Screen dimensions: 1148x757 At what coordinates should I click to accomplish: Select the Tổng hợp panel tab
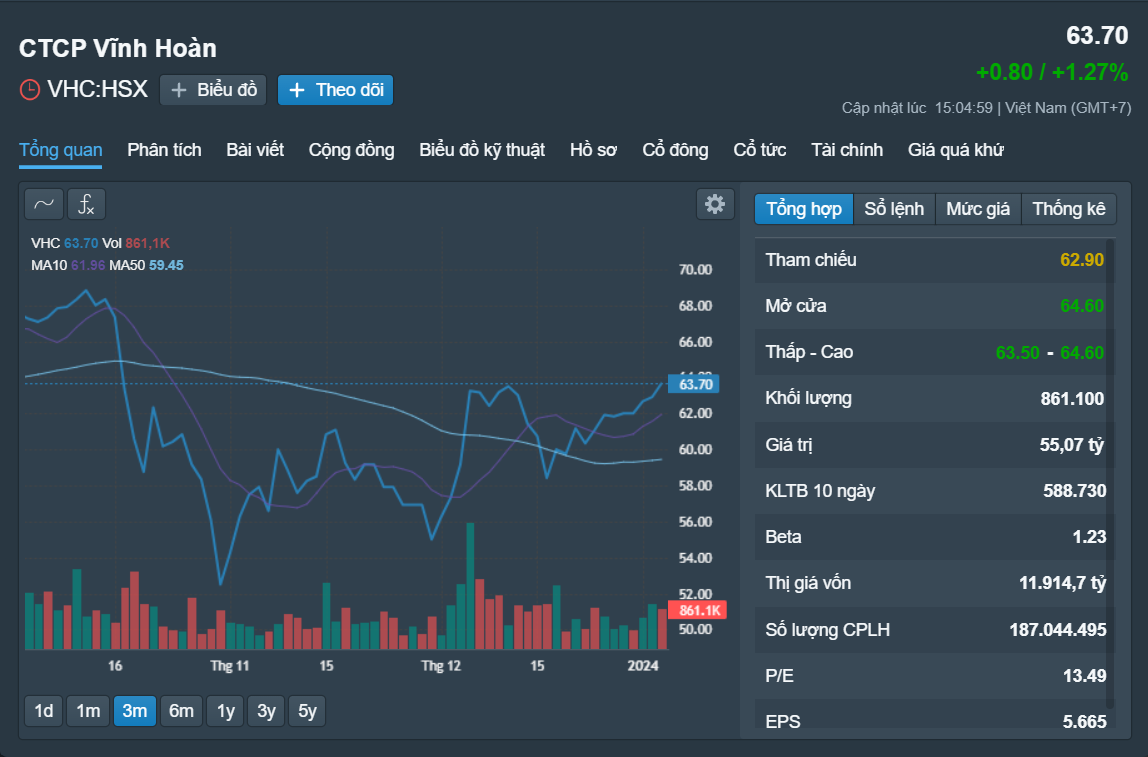[804, 209]
